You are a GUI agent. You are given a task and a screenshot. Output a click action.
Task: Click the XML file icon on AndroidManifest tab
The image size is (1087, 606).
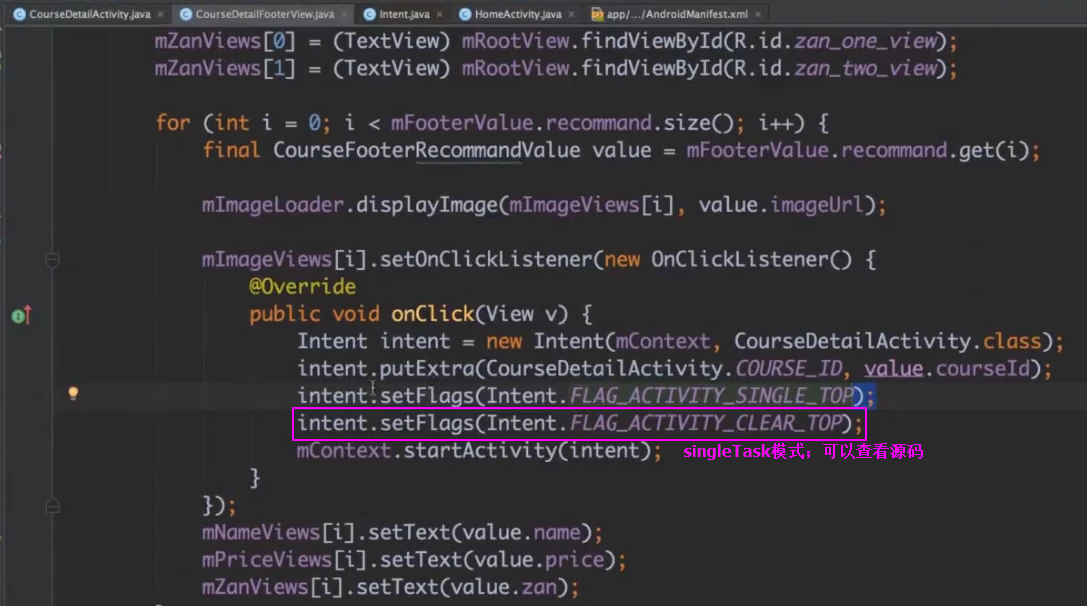click(x=597, y=14)
